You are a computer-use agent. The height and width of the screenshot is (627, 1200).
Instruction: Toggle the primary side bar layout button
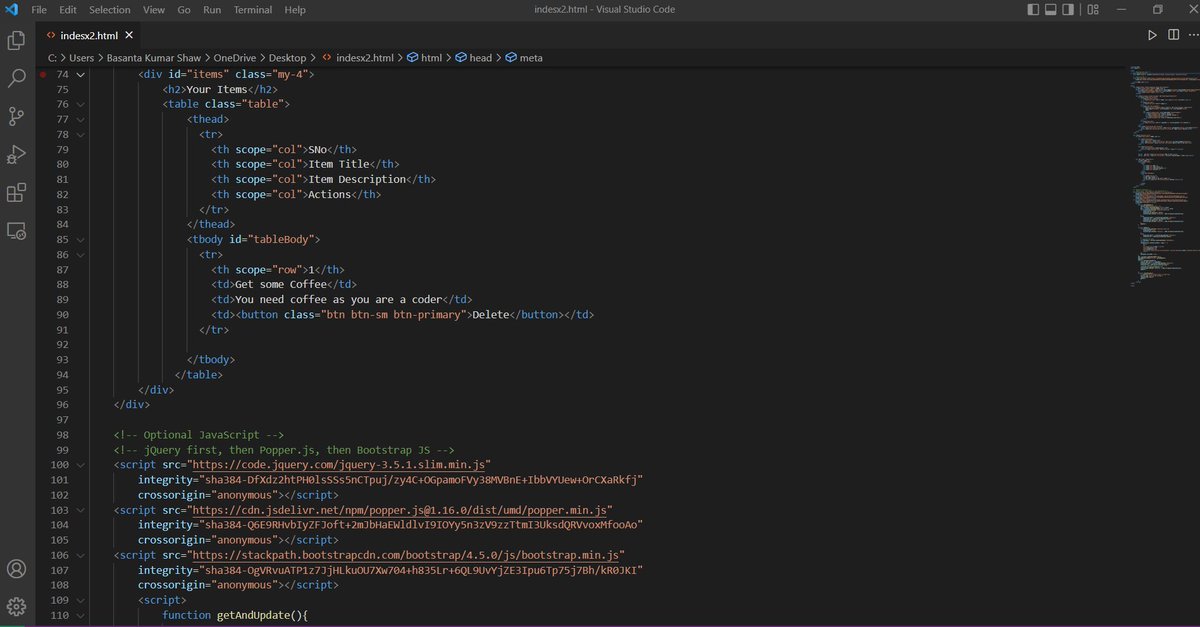click(x=1033, y=9)
